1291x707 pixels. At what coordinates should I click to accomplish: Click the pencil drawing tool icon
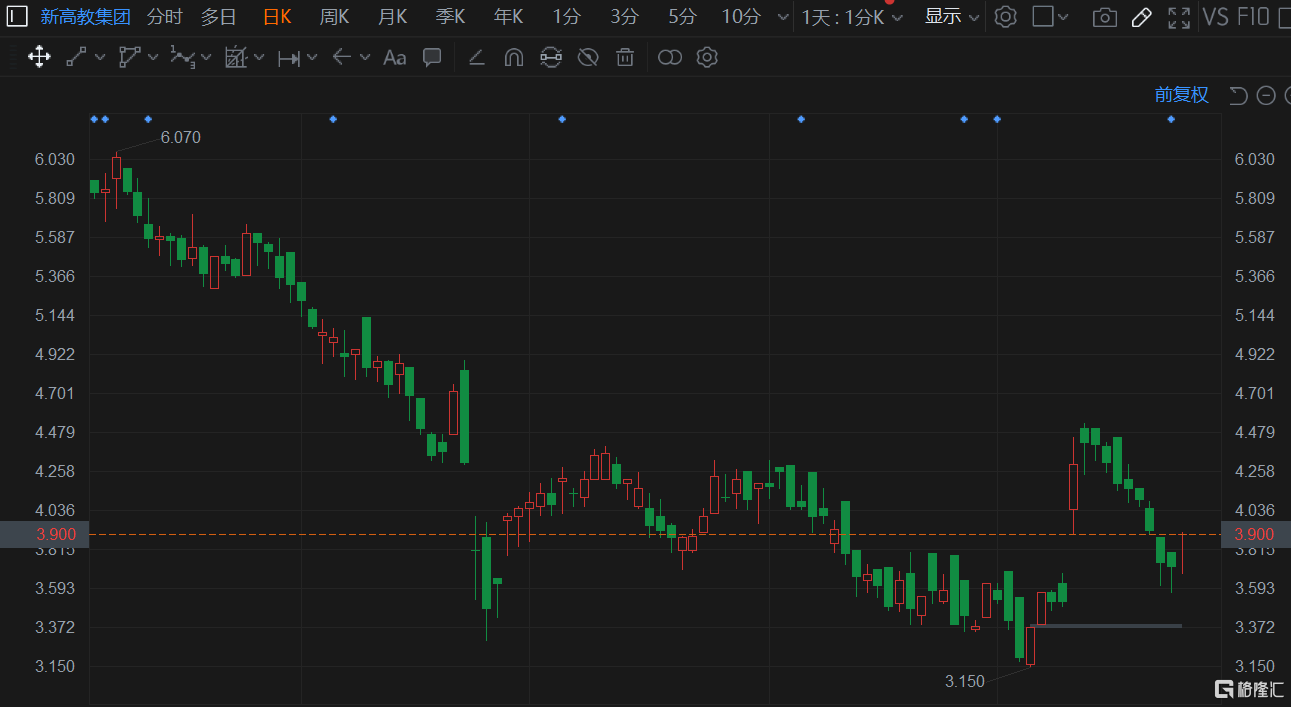tap(1141, 17)
